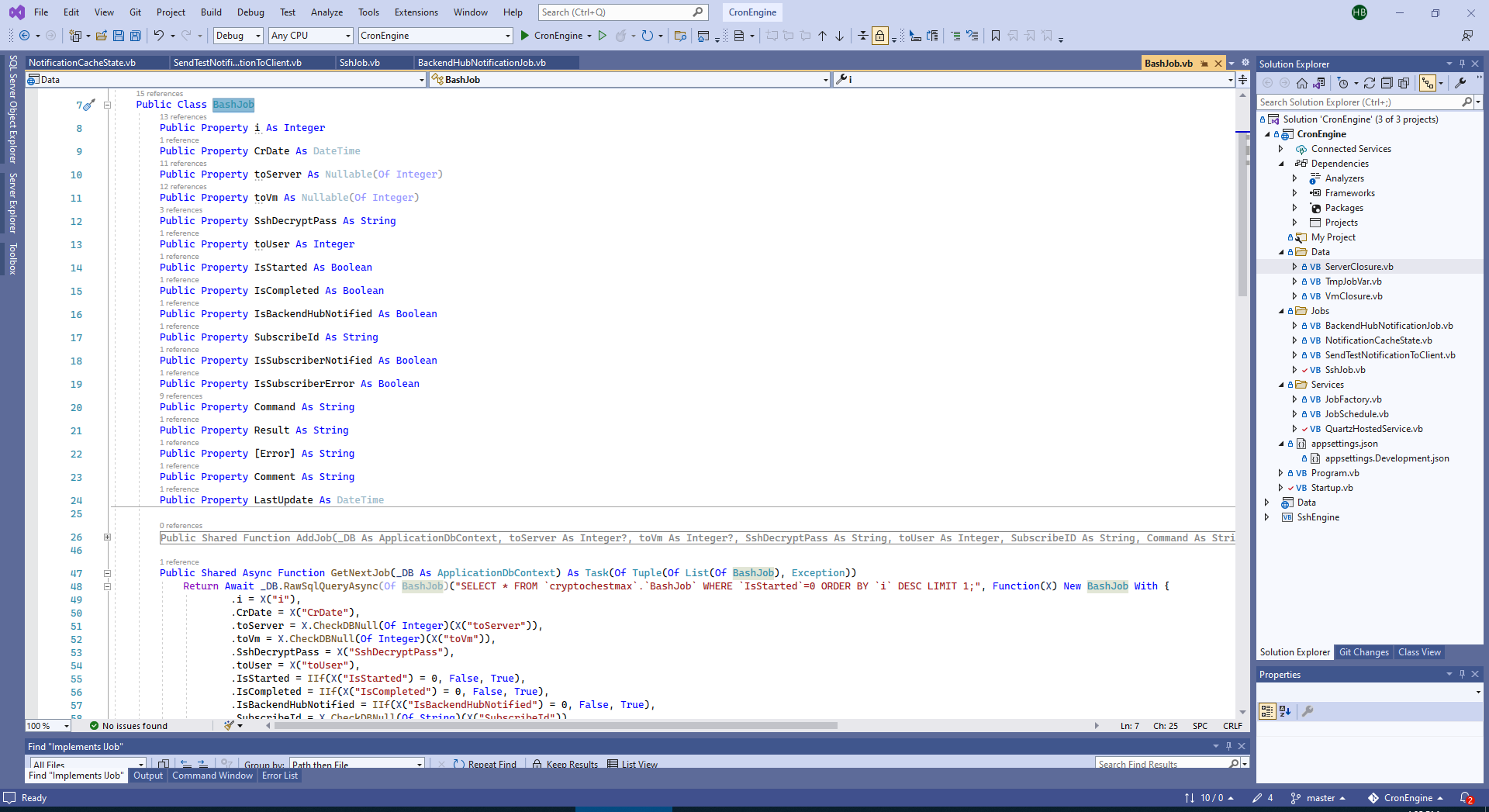Click the Categorized button in Properties panel
Screen dimensions: 1489x812
click(x=1267, y=711)
